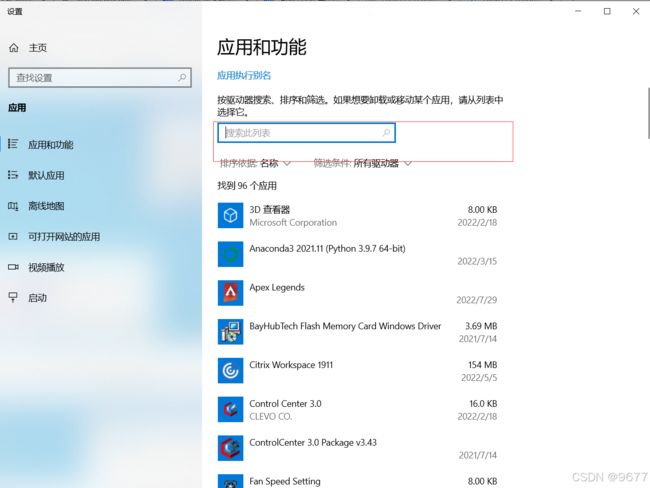Screen dimensions: 650x488
Task: Go to 视频播放 page
Action: point(101,267)
